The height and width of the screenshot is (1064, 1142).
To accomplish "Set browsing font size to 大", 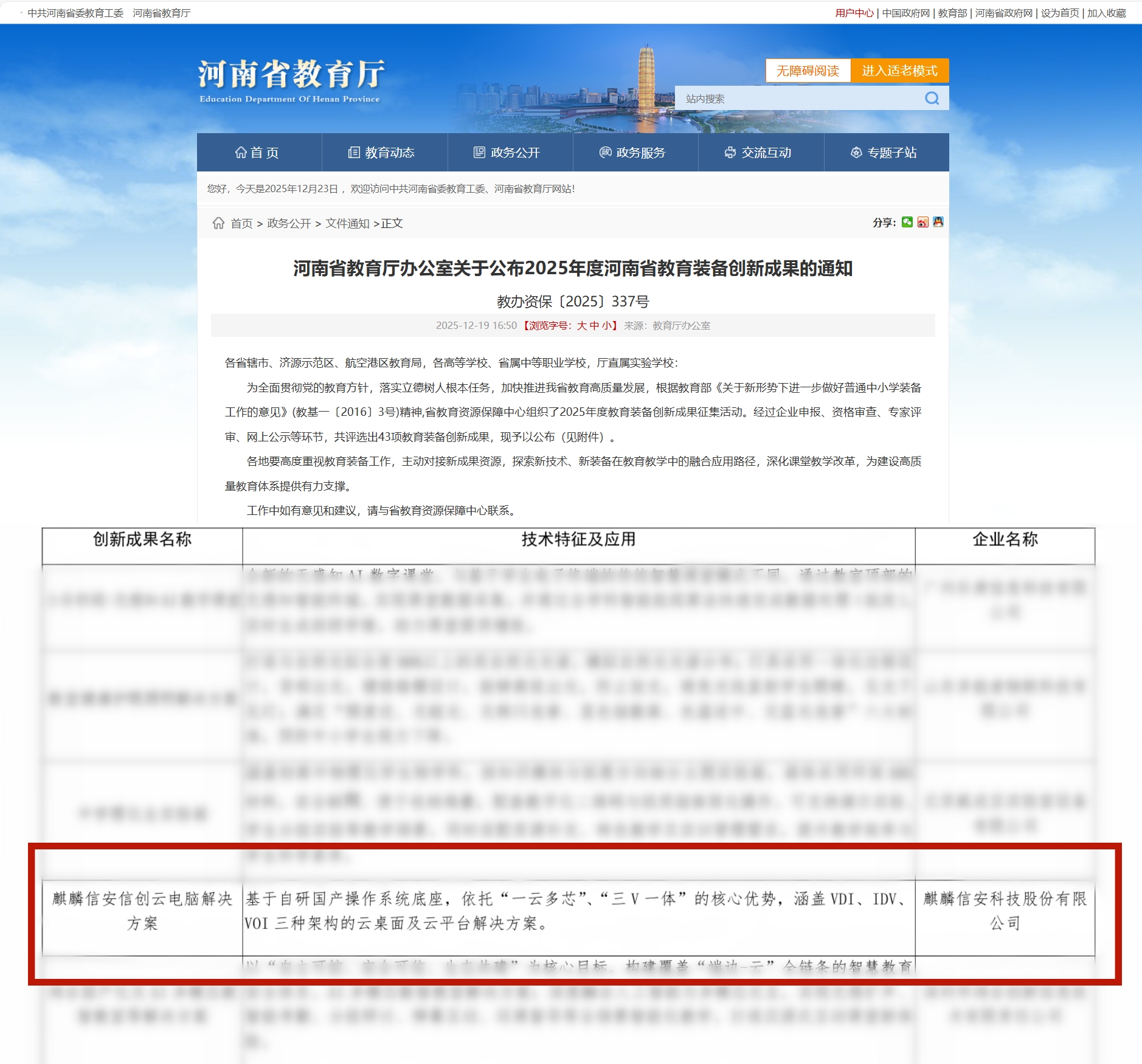I will click(581, 326).
